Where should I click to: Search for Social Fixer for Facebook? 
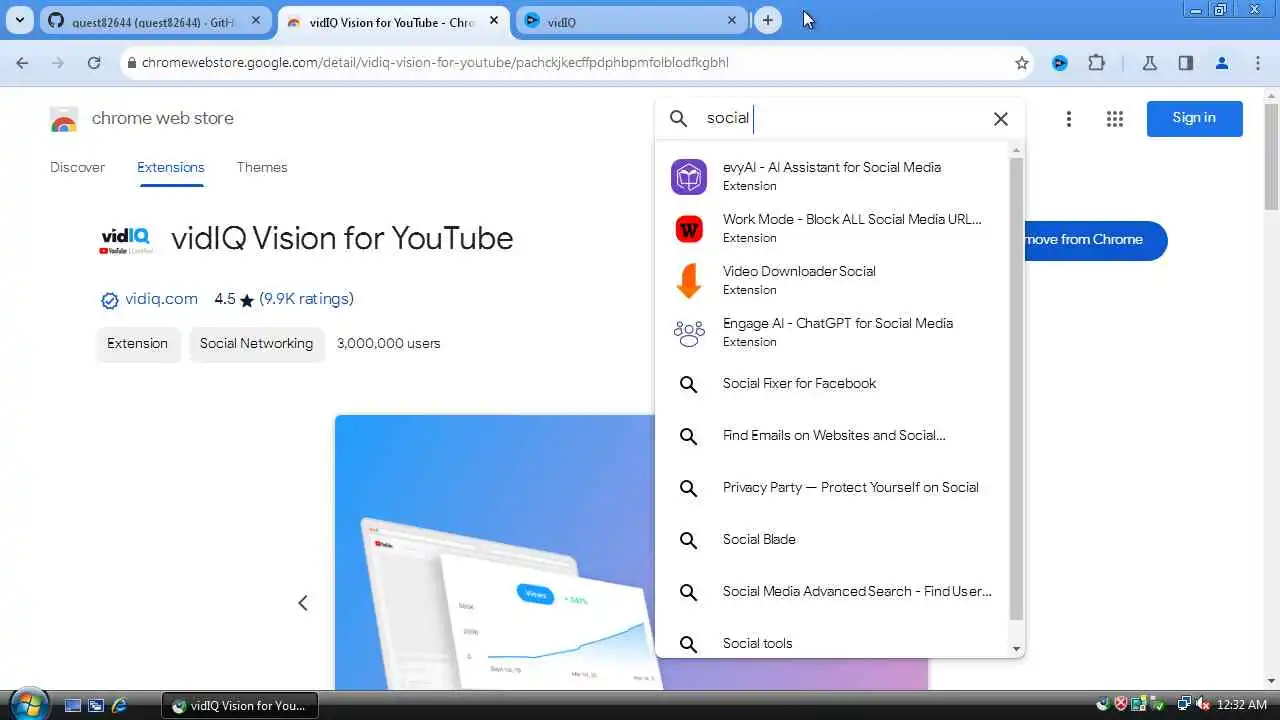point(832,384)
